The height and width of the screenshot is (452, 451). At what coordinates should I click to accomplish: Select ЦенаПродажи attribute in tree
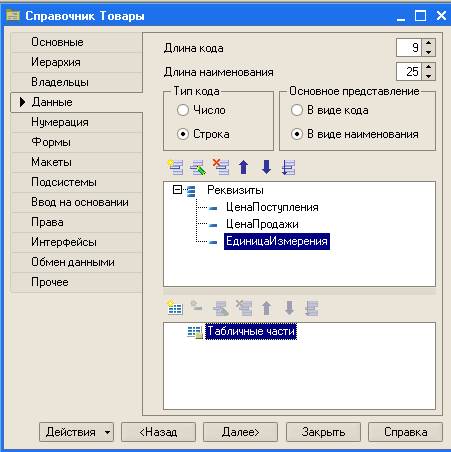[x=262, y=224]
